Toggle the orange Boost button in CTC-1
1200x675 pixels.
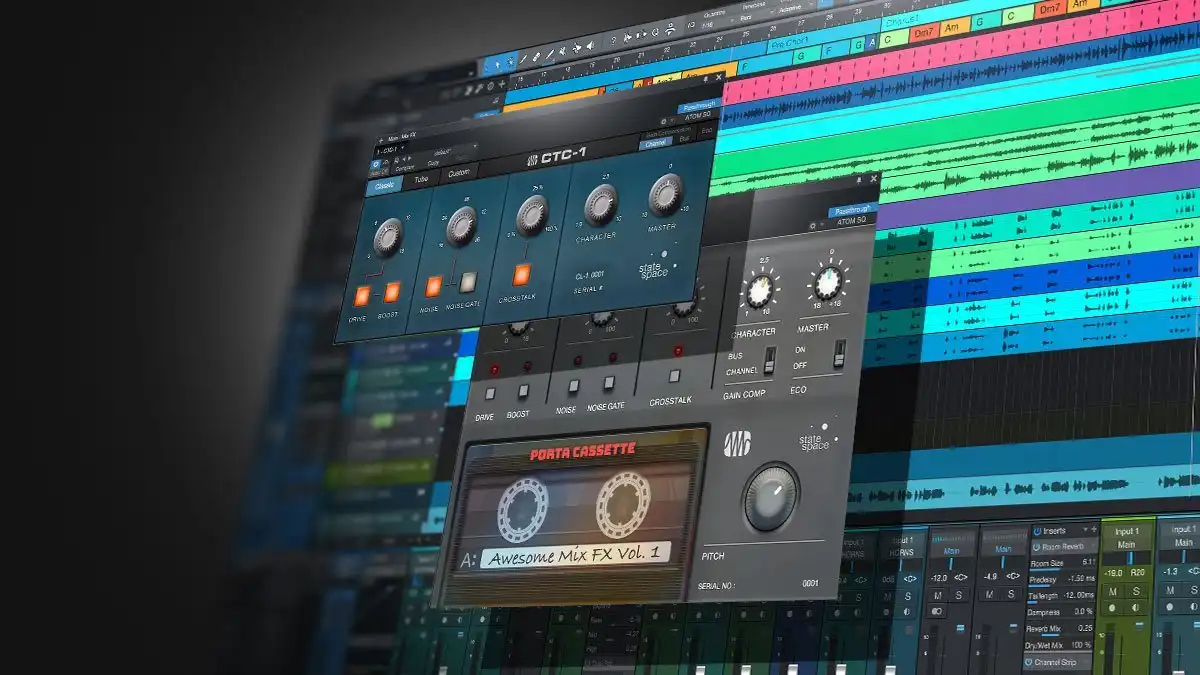[x=391, y=292]
